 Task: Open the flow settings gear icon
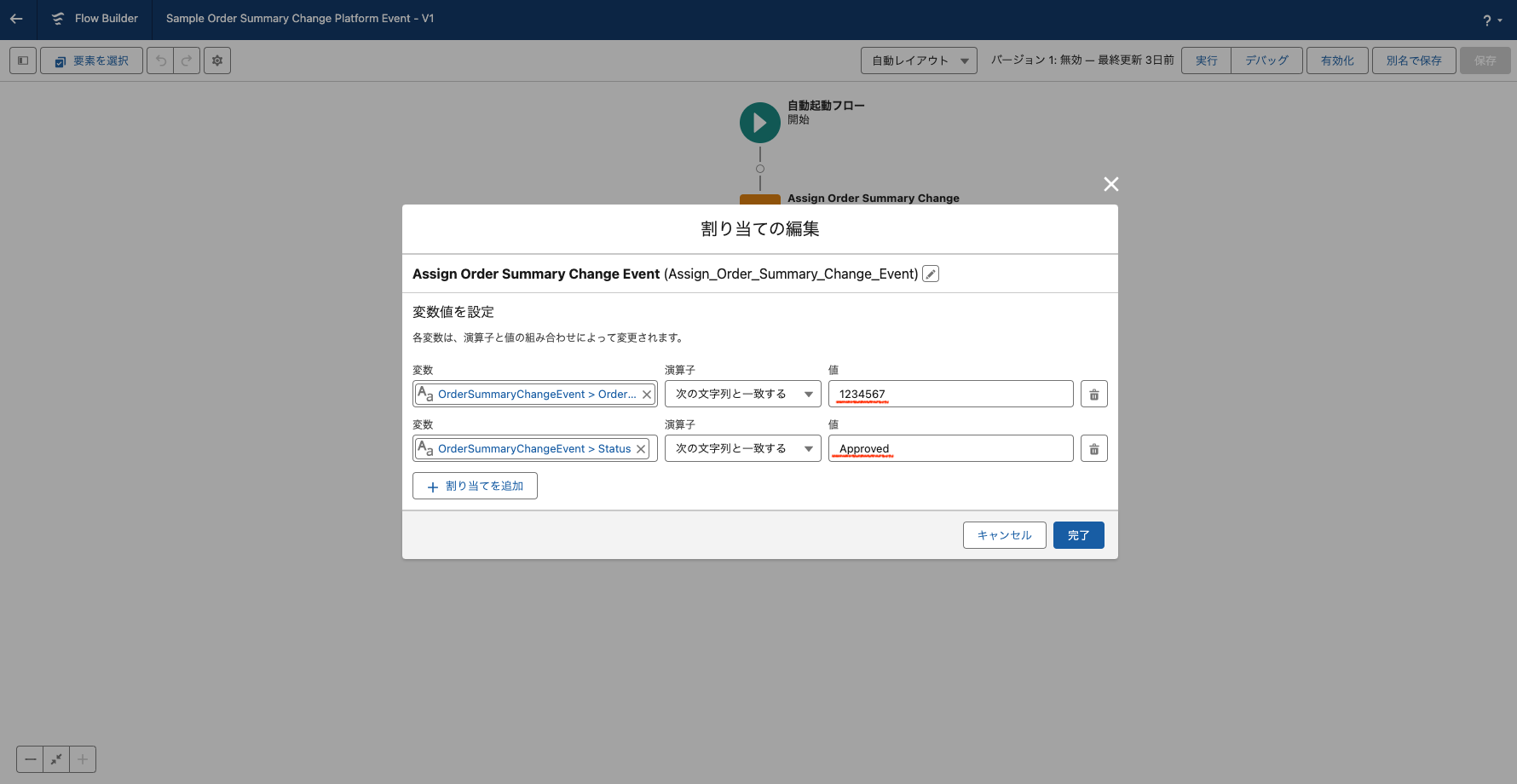(x=217, y=61)
